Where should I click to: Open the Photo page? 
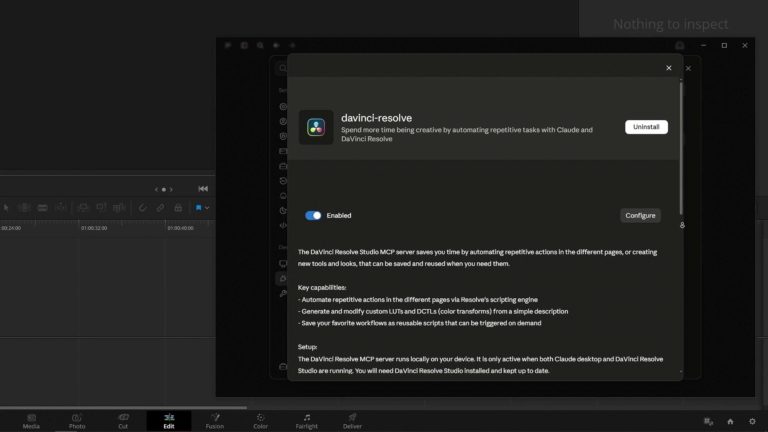click(77, 421)
